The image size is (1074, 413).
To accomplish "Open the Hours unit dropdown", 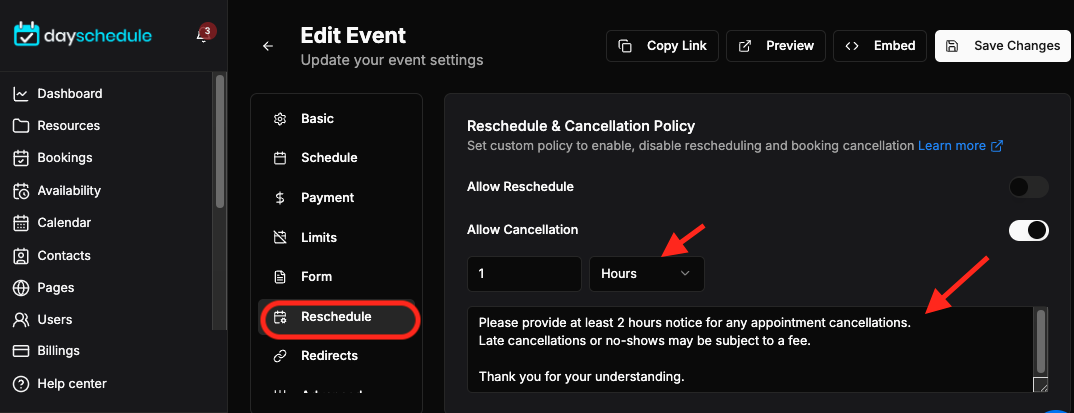I will (647, 274).
